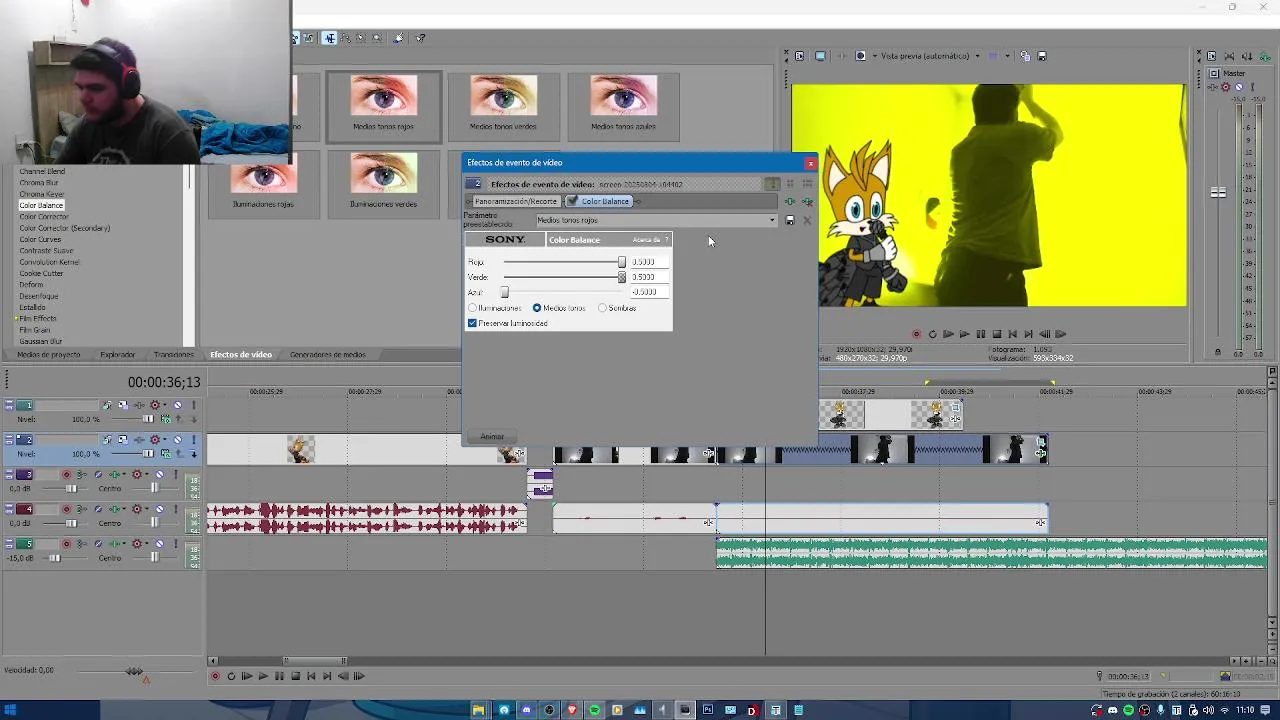Open track 4 audio FX icon

coord(114,509)
